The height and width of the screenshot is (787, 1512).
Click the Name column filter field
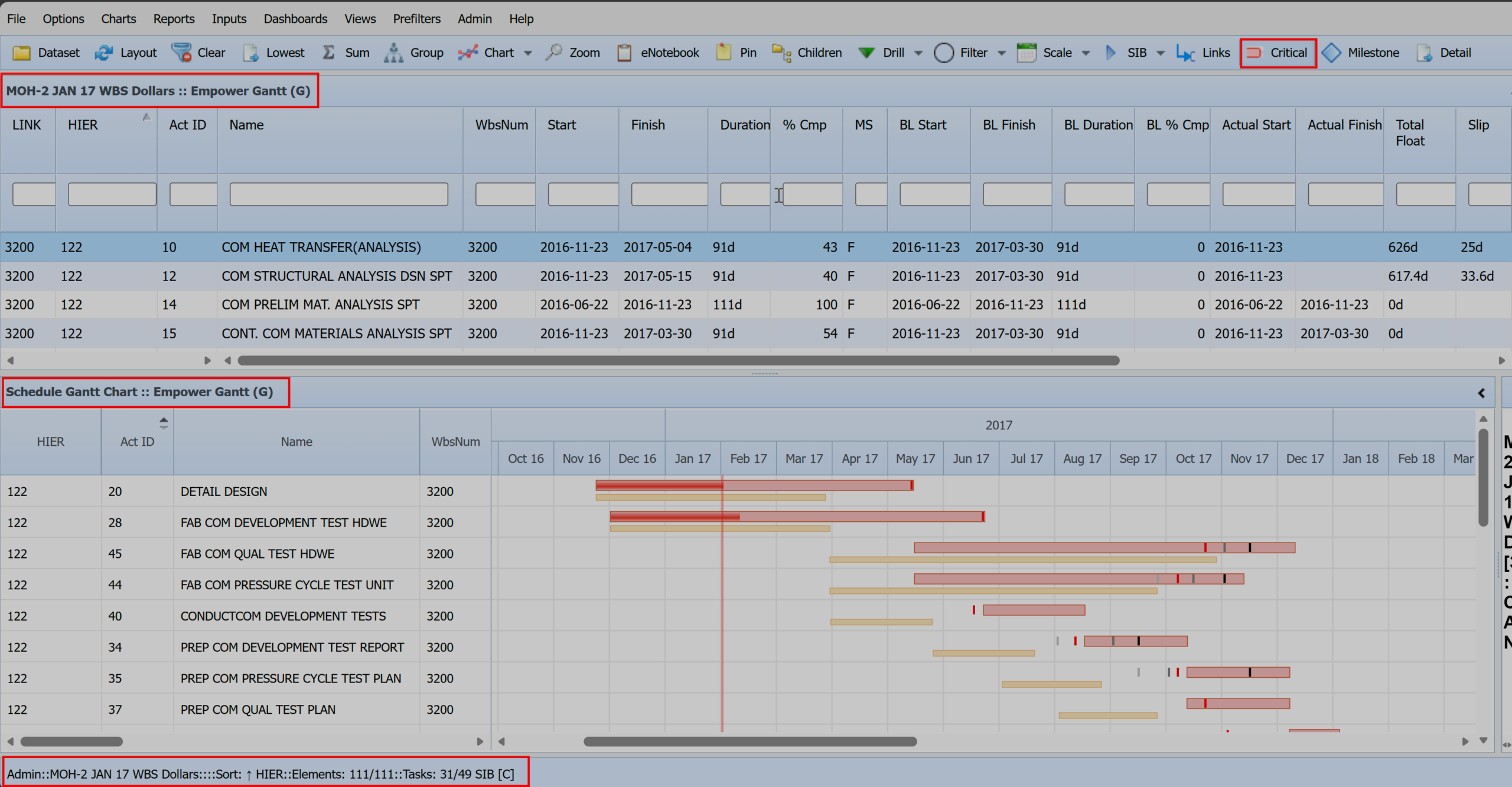click(x=339, y=194)
